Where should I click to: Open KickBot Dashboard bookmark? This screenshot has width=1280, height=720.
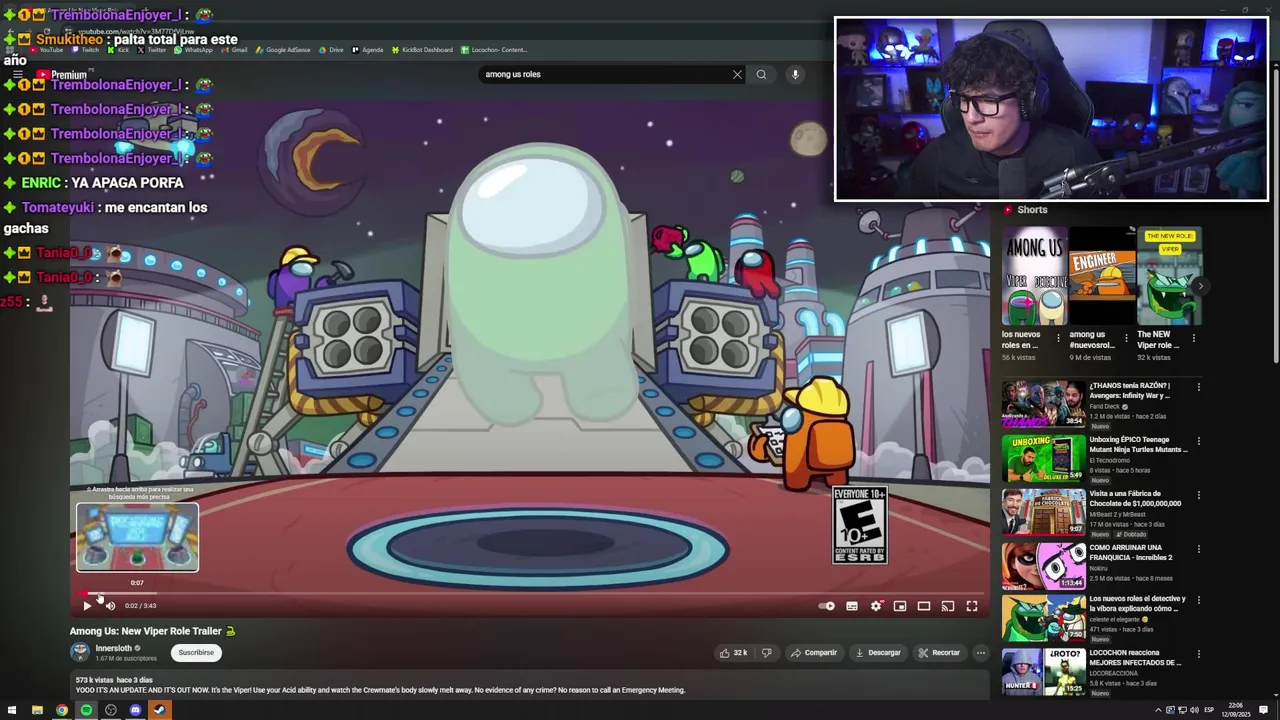click(x=422, y=50)
